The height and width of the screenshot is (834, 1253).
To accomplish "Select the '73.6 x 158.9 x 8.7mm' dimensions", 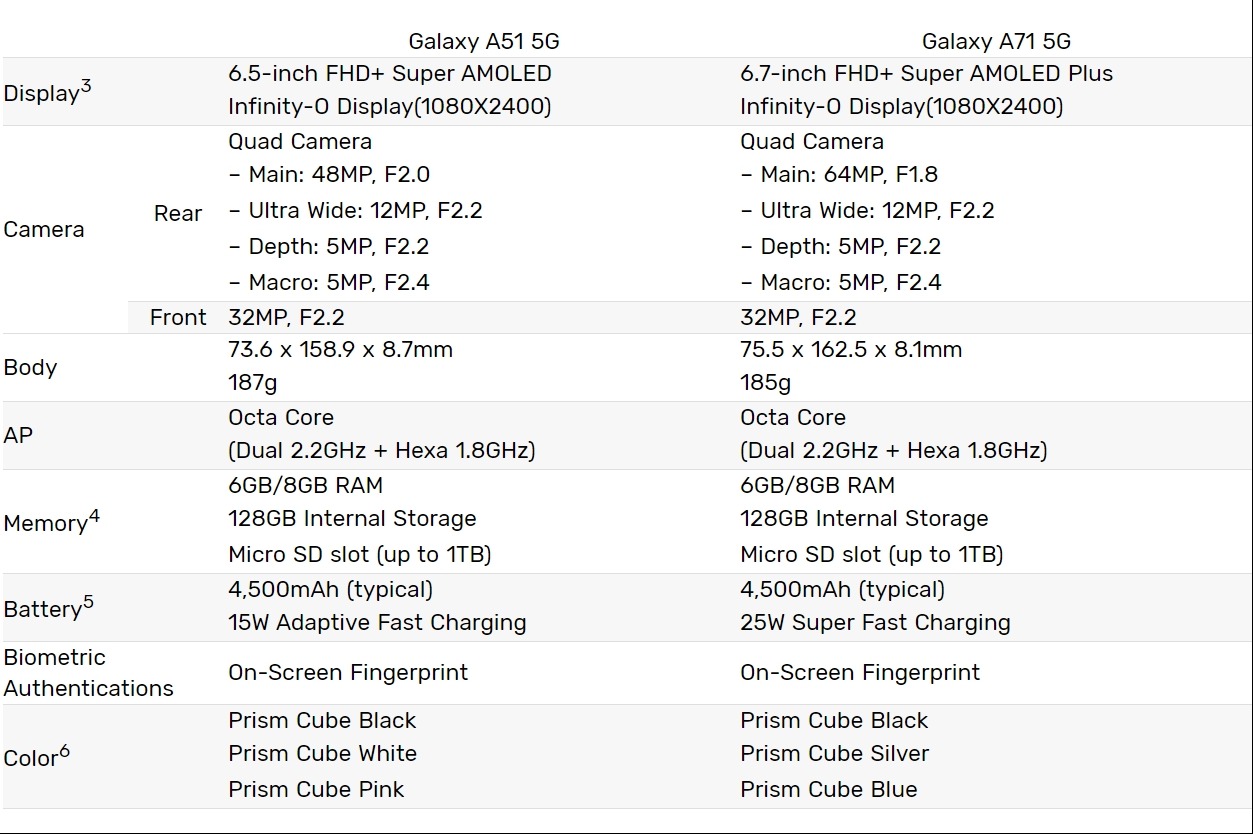I will pos(340,349).
